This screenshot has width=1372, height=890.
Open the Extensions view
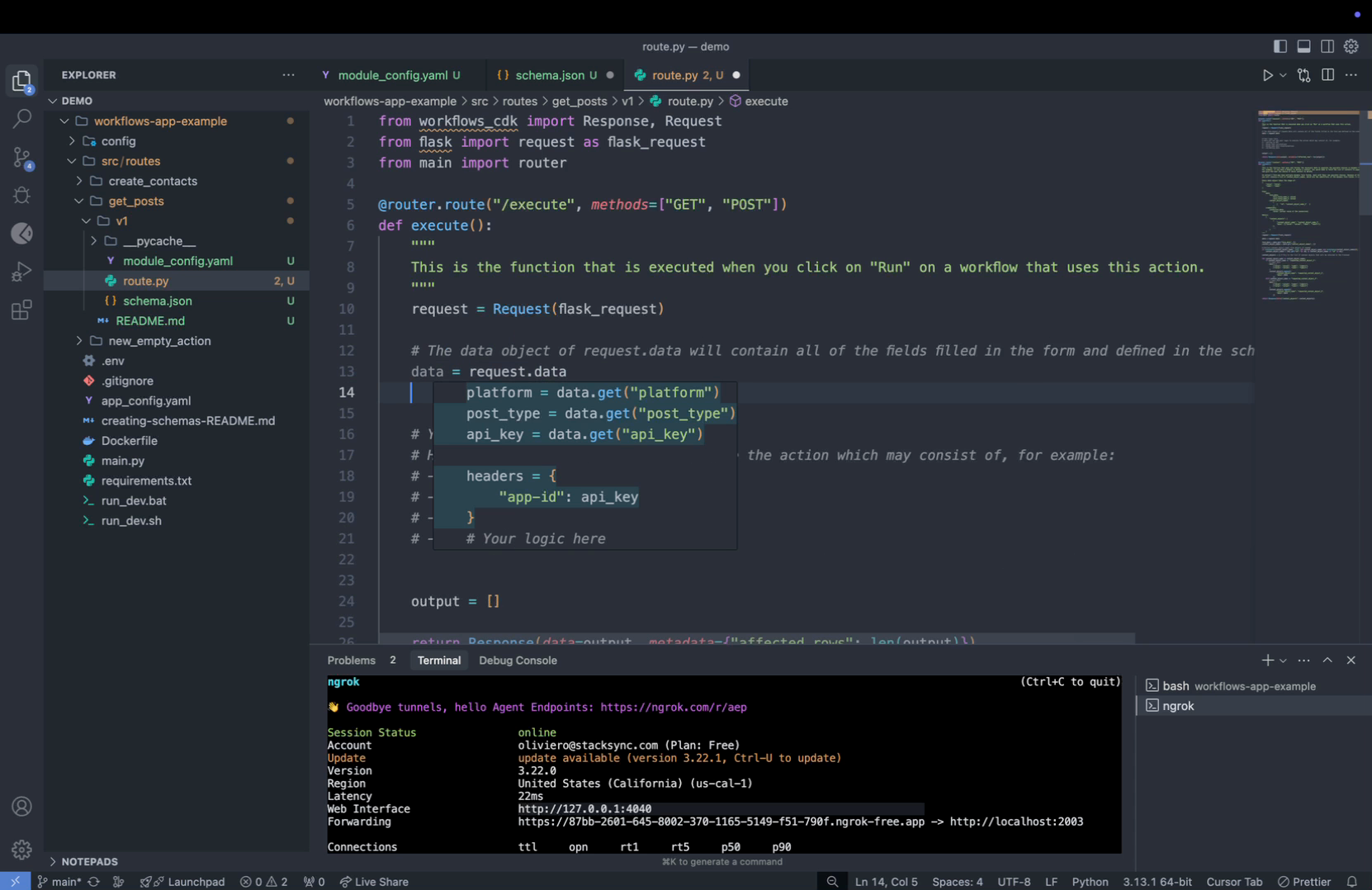(x=21, y=310)
